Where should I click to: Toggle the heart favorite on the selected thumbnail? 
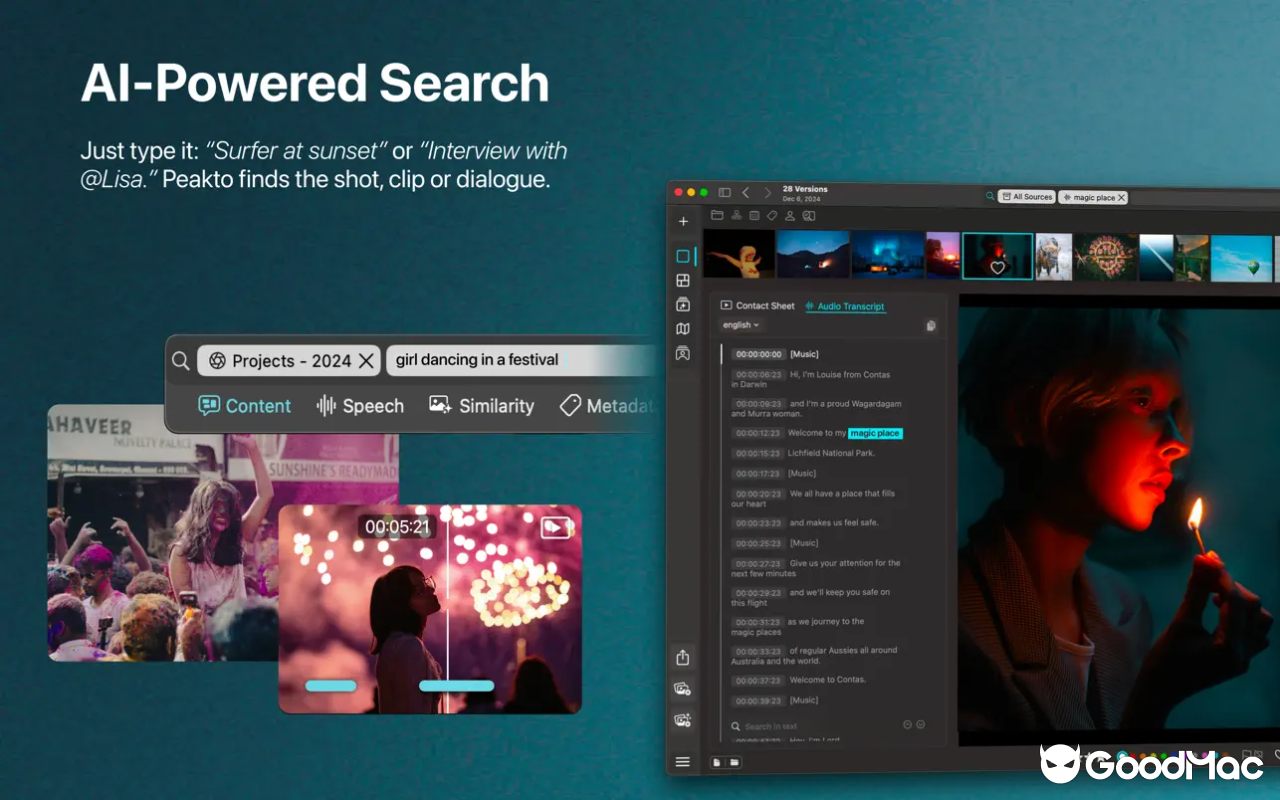click(998, 268)
